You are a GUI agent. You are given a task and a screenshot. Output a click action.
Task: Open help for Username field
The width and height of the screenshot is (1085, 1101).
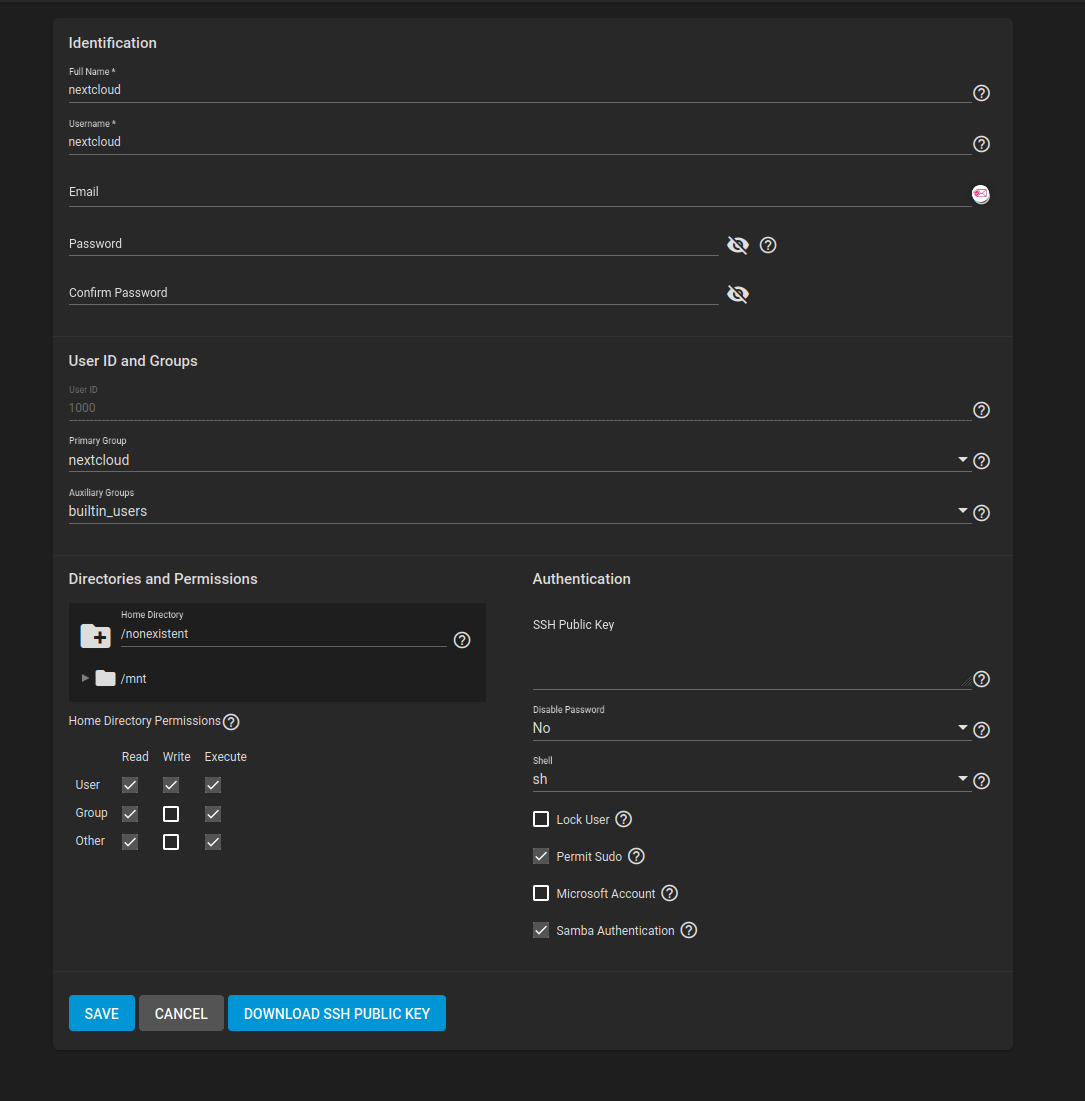[x=981, y=144]
